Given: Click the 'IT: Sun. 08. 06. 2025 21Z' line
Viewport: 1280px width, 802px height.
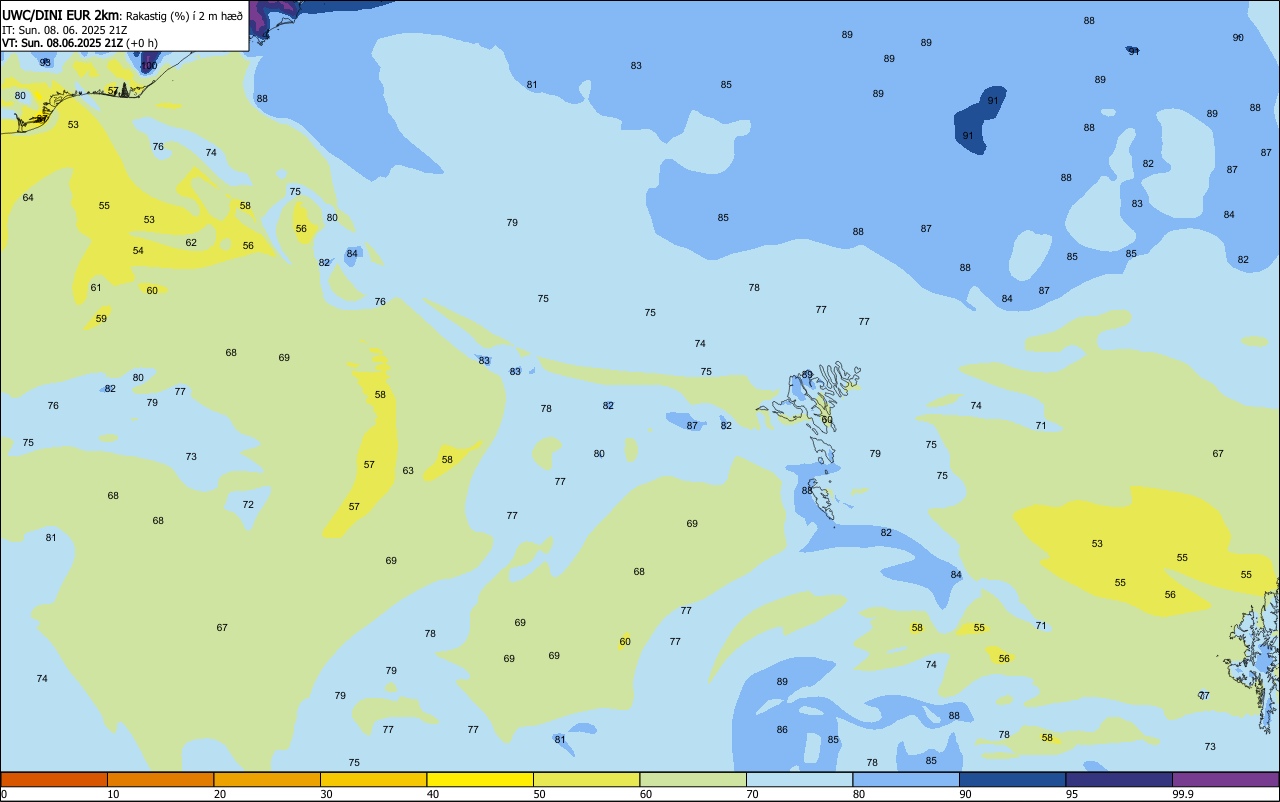Looking at the screenshot, I should [64, 30].
